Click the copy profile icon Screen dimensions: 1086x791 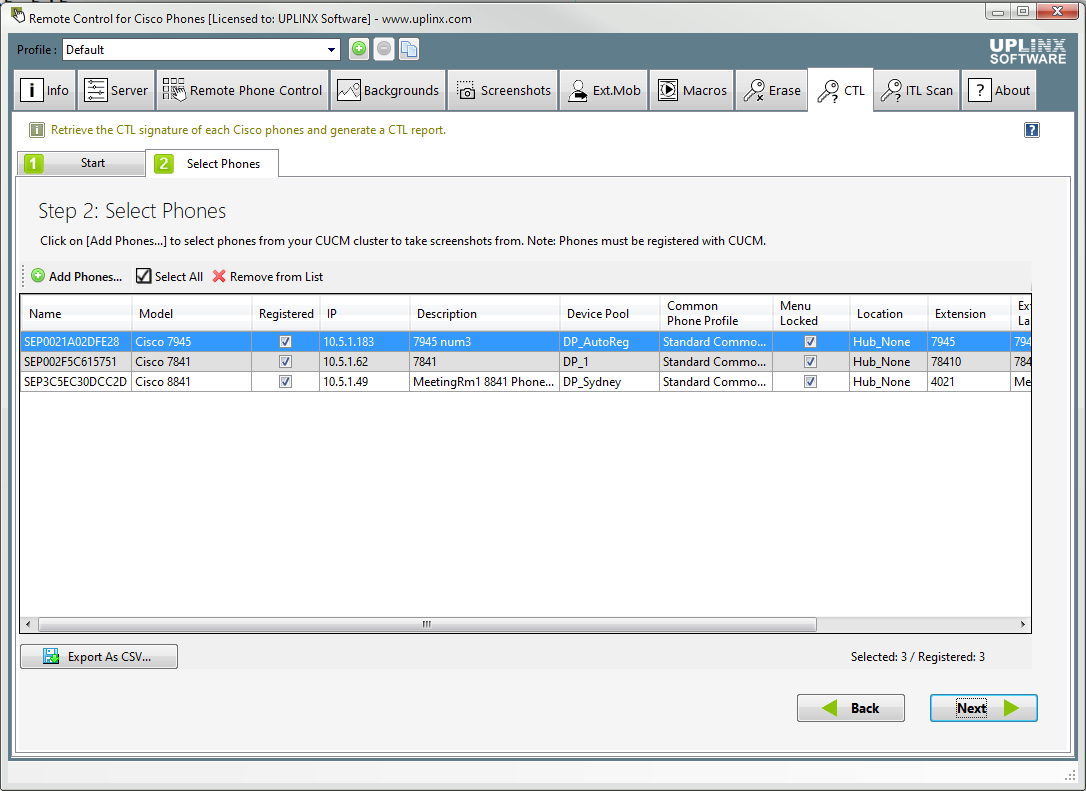[409, 49]
